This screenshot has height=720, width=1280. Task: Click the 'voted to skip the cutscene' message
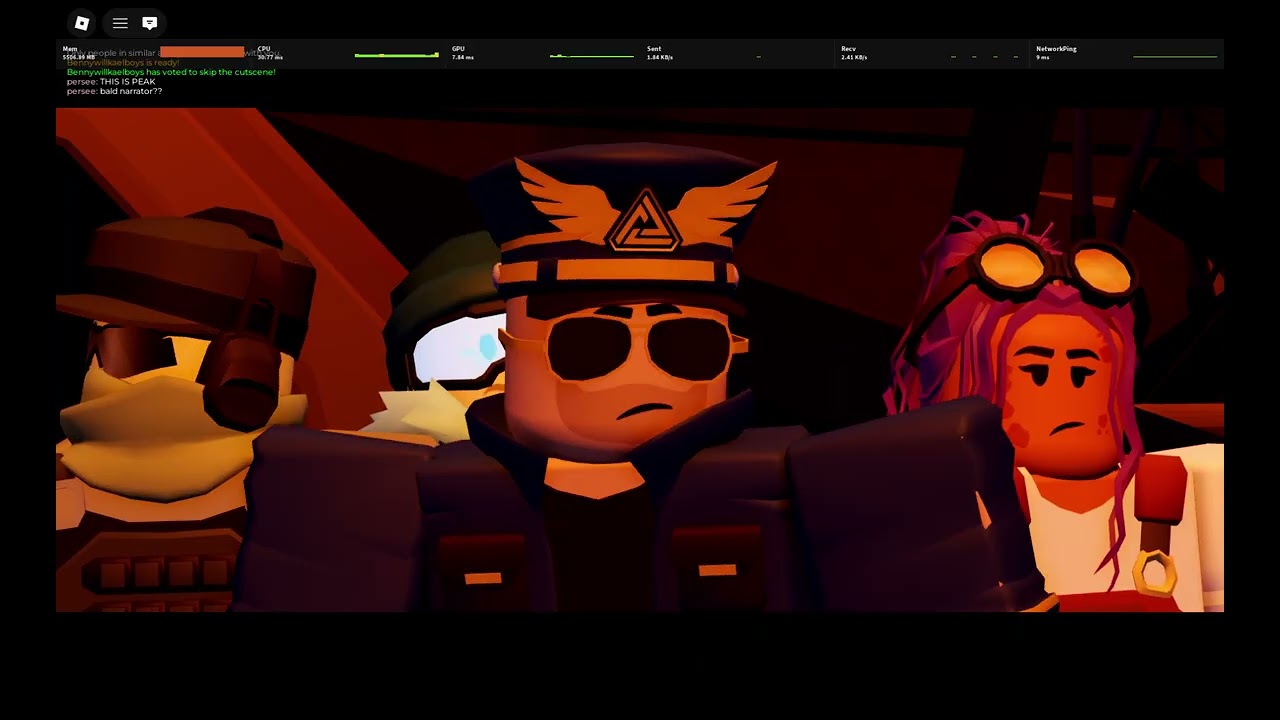(171, 72)
